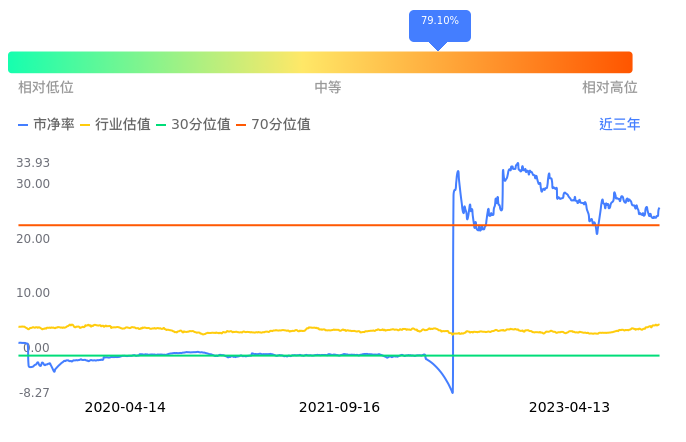Click the green 30 percentile horizontal line
Viewport: 686px width, 442px height.
pos(550,355)
